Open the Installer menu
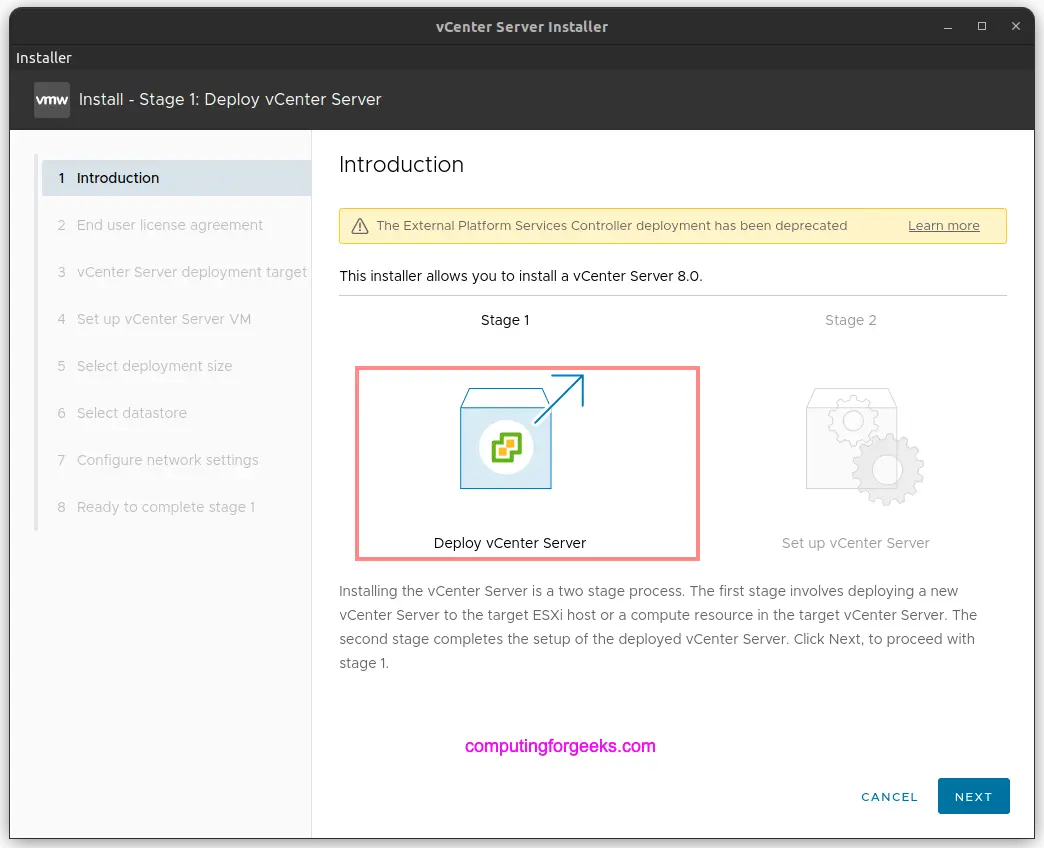 (43, 58)
